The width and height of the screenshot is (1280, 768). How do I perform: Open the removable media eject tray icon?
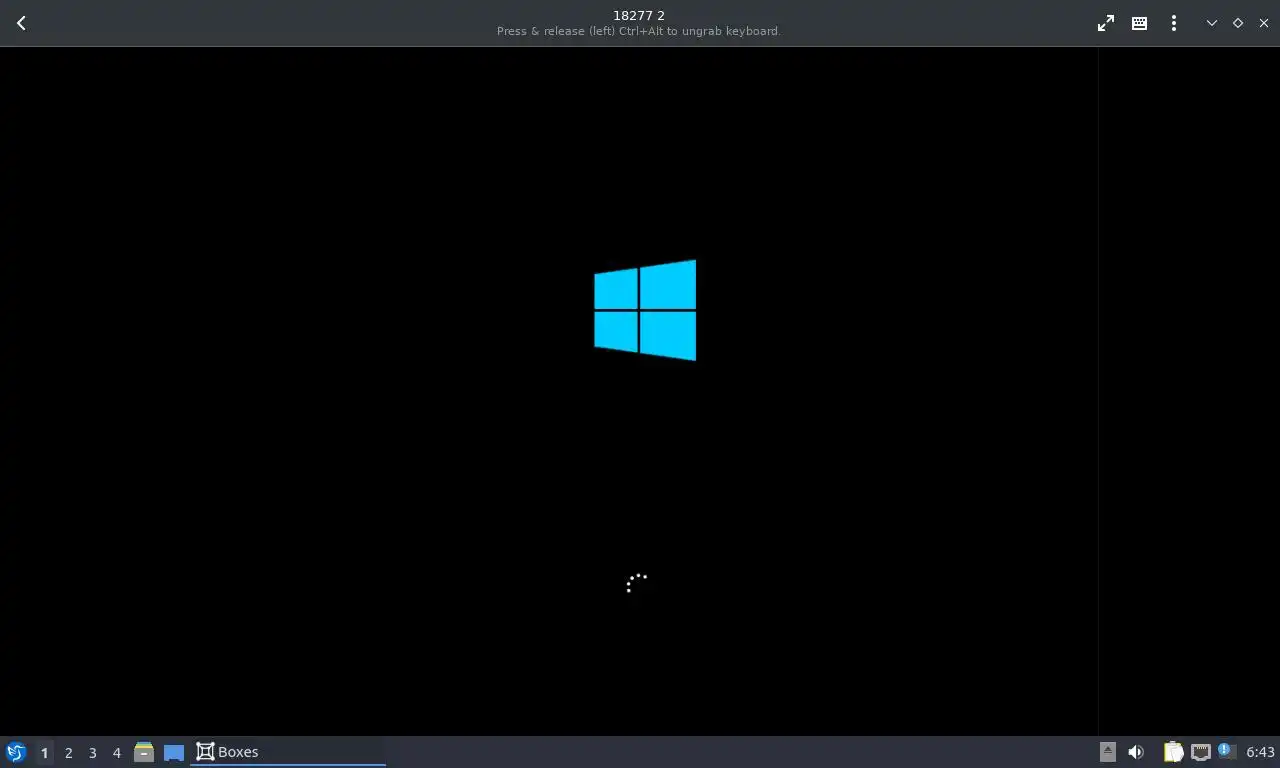tap(1107, 752)
